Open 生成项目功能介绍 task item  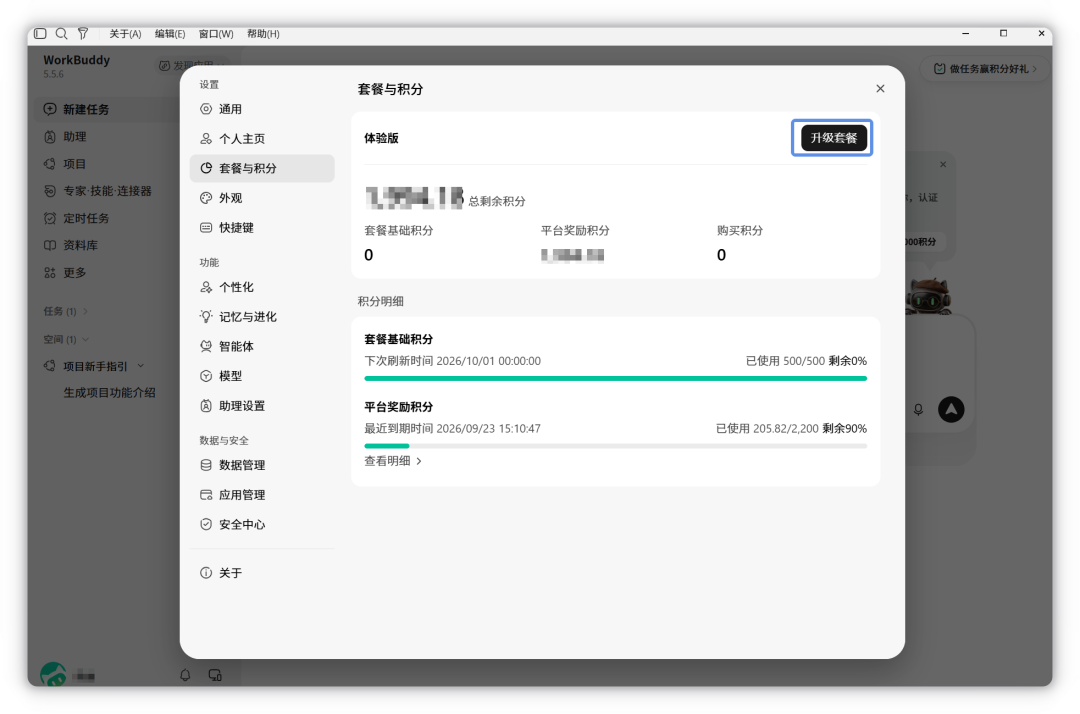[110, 392]
